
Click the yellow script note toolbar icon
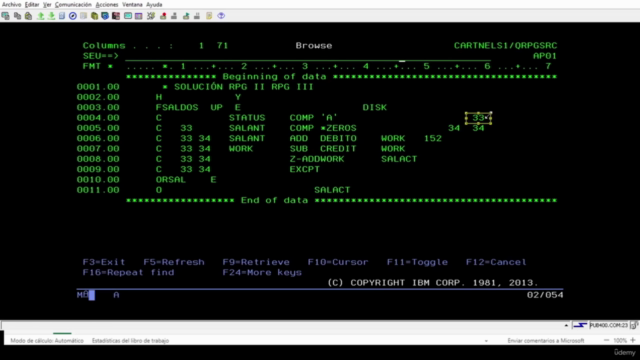(209, 16)
